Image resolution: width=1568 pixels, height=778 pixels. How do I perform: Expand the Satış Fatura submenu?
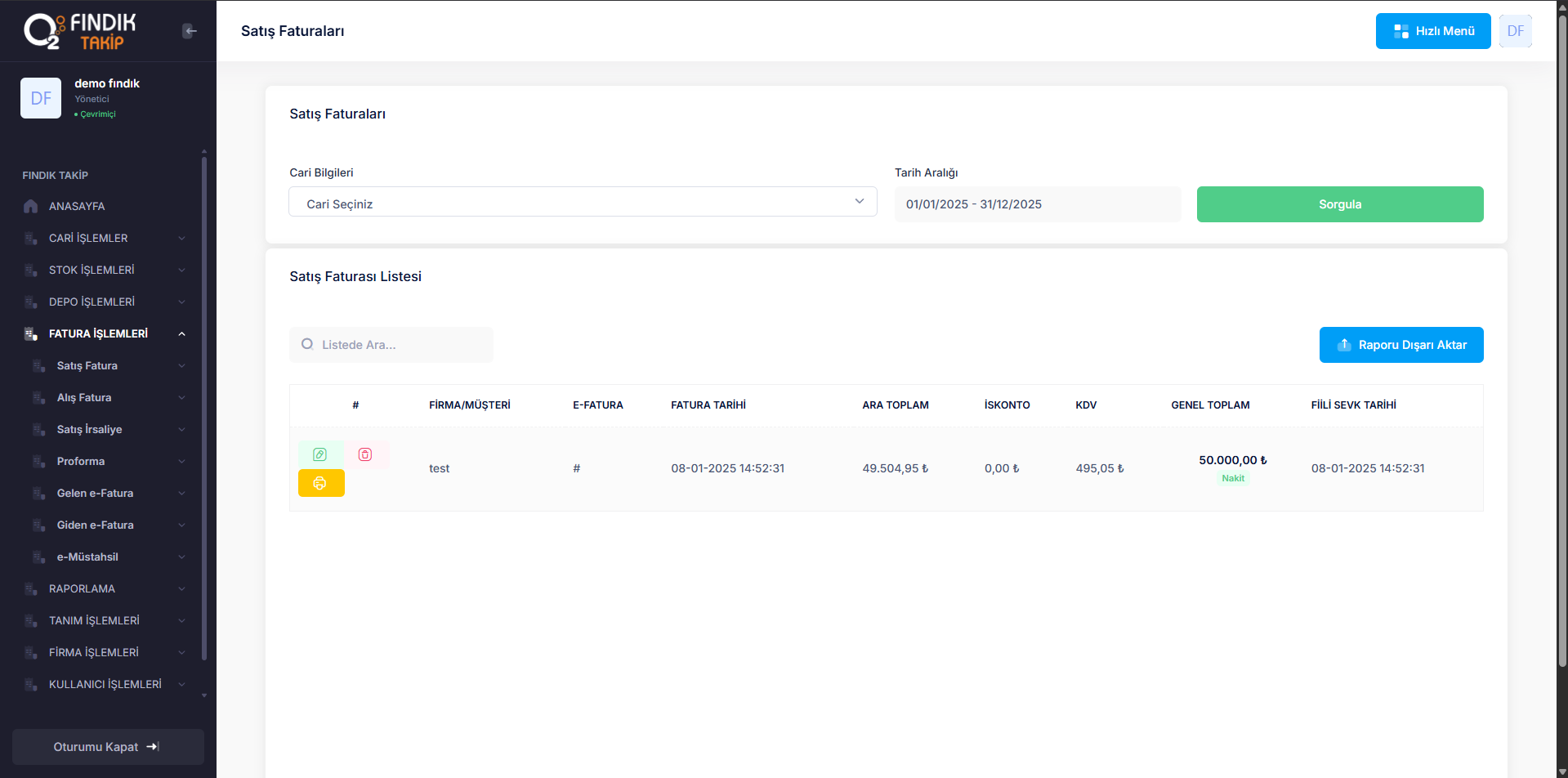click(x=87, y=365)
